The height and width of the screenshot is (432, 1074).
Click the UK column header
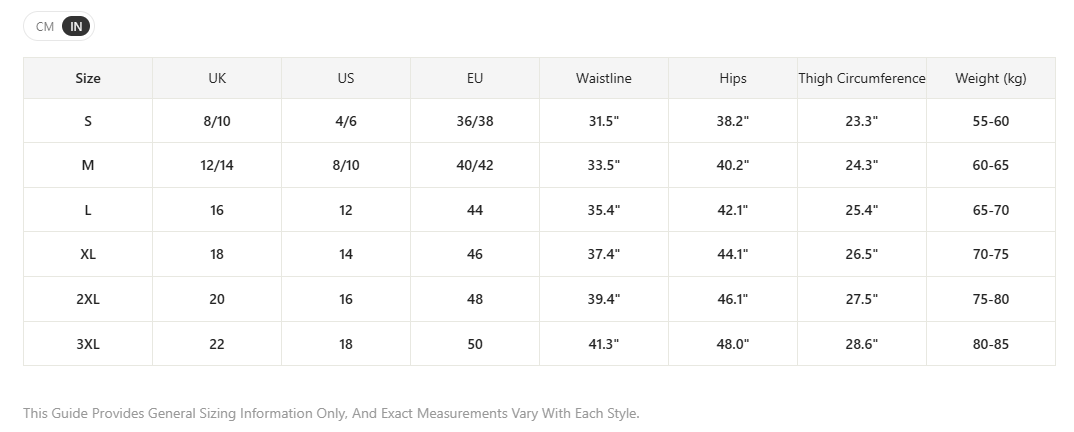217,79
